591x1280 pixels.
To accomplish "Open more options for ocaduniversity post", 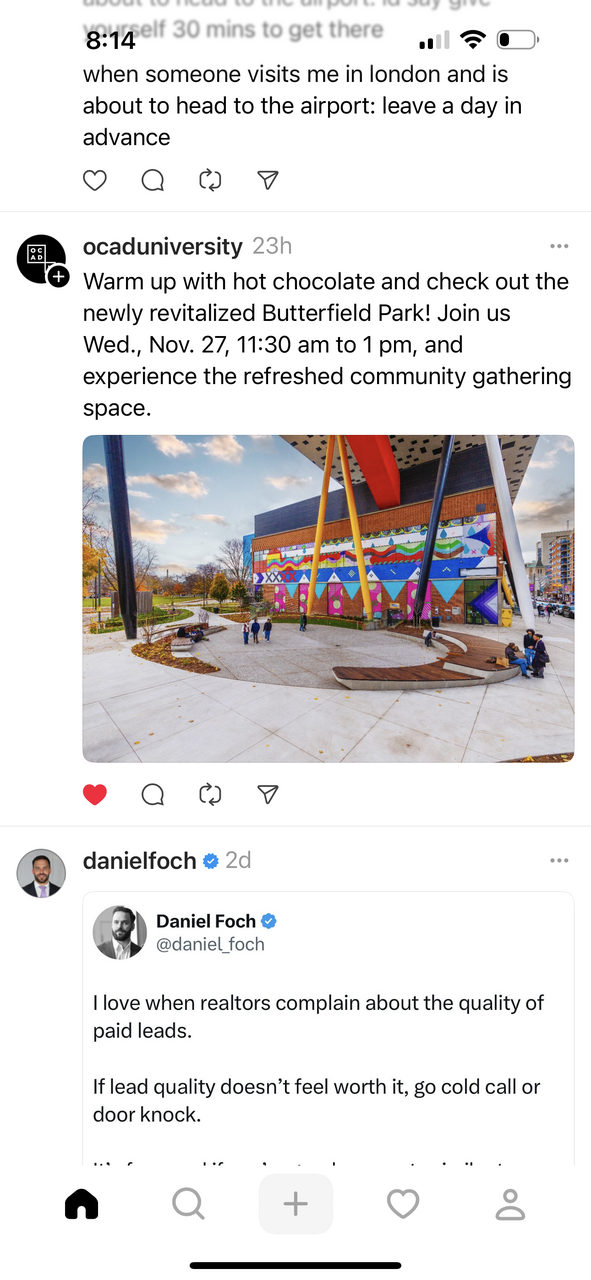I will [x=559, y=246].
